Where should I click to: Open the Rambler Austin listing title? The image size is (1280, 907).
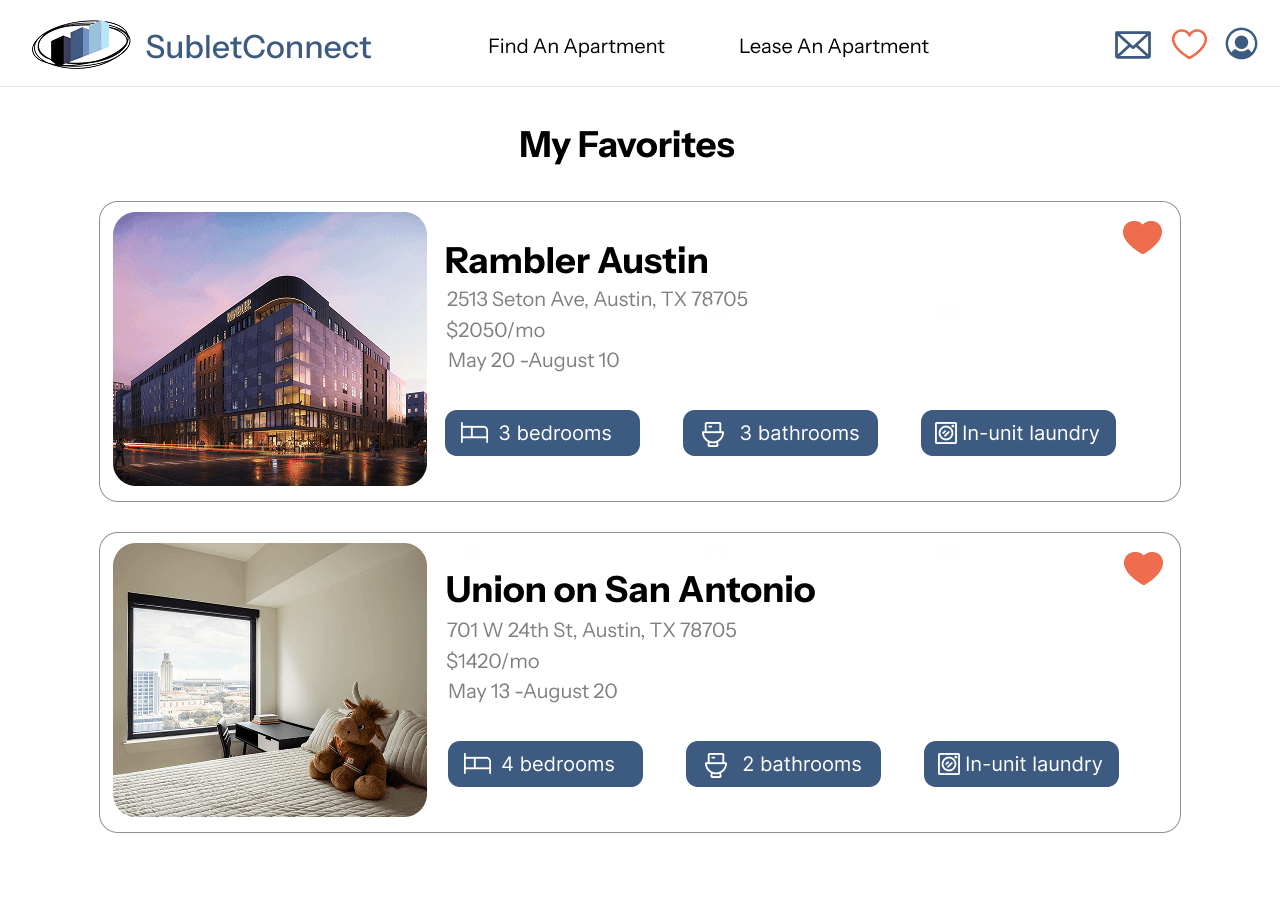pos(576,261)
